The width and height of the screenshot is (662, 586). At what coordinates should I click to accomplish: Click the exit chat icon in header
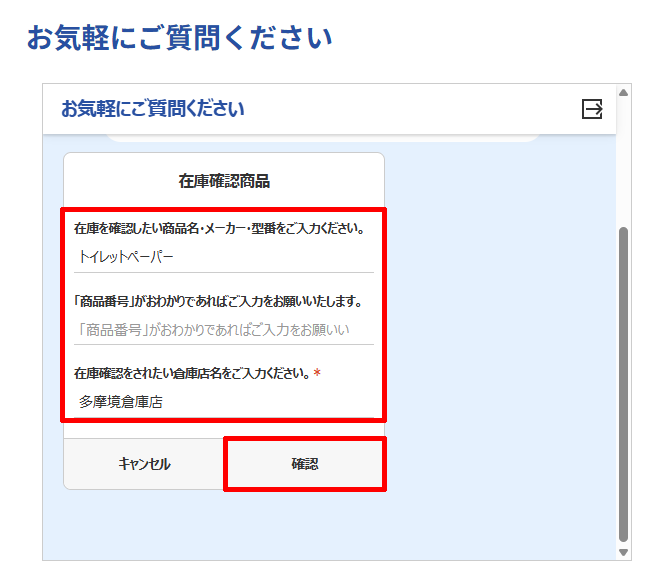pos(592,109)
